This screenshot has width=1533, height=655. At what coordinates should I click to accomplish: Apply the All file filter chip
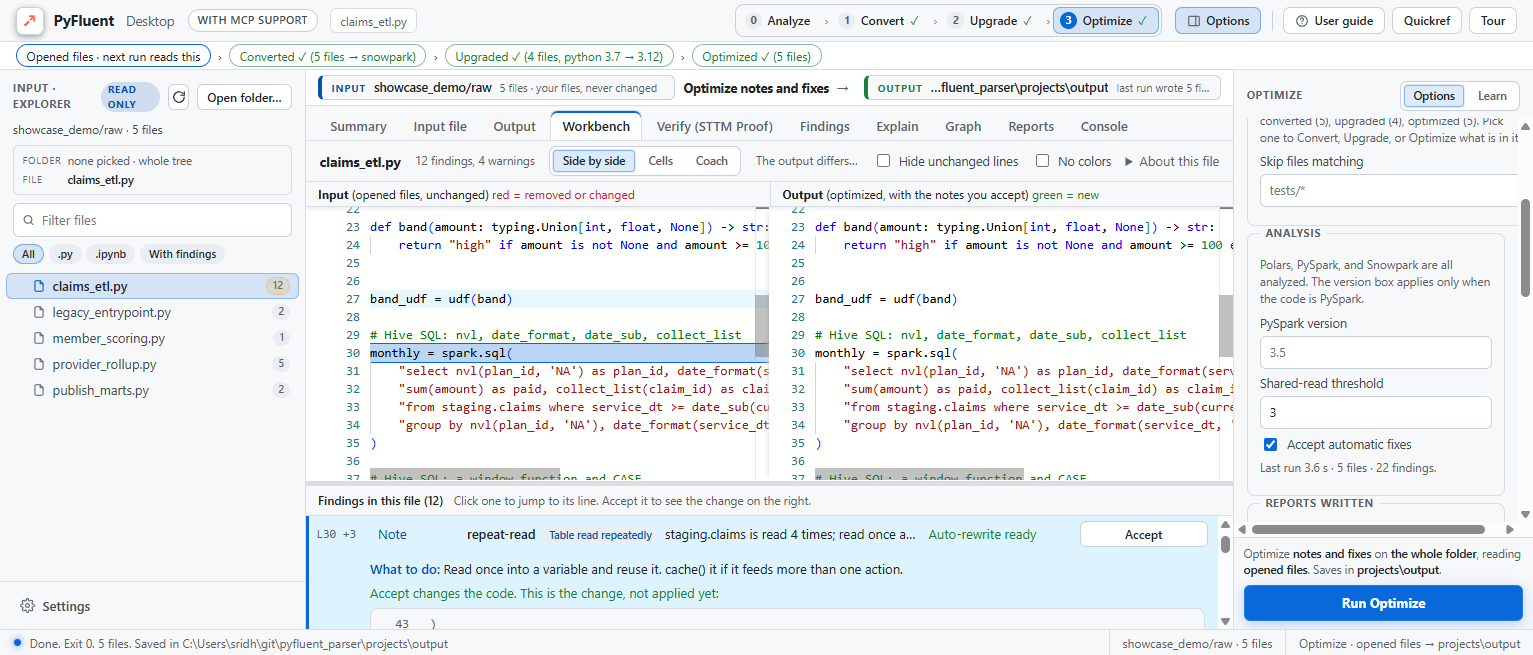pyautogui.click(x=28, y=254)
